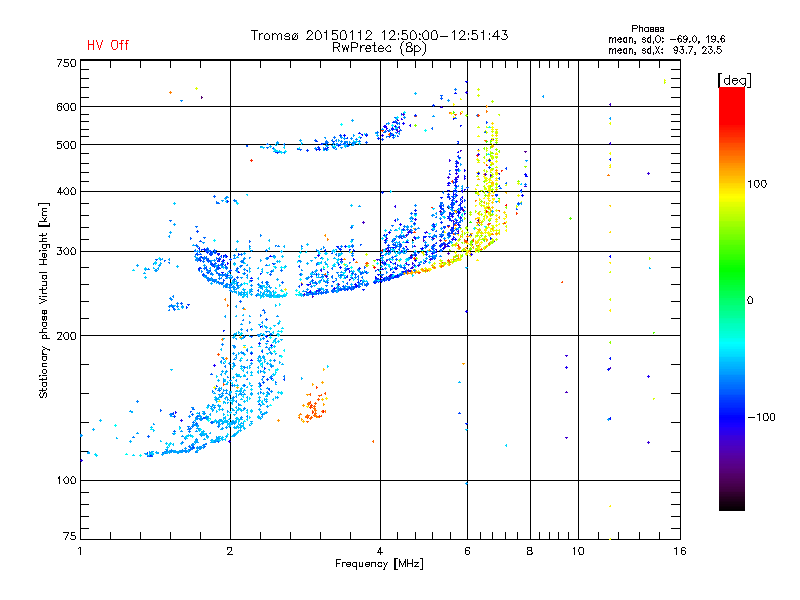800x600 pixels.
Task: Click the 'Phases' header label
Action: click(x=647, y=29)
